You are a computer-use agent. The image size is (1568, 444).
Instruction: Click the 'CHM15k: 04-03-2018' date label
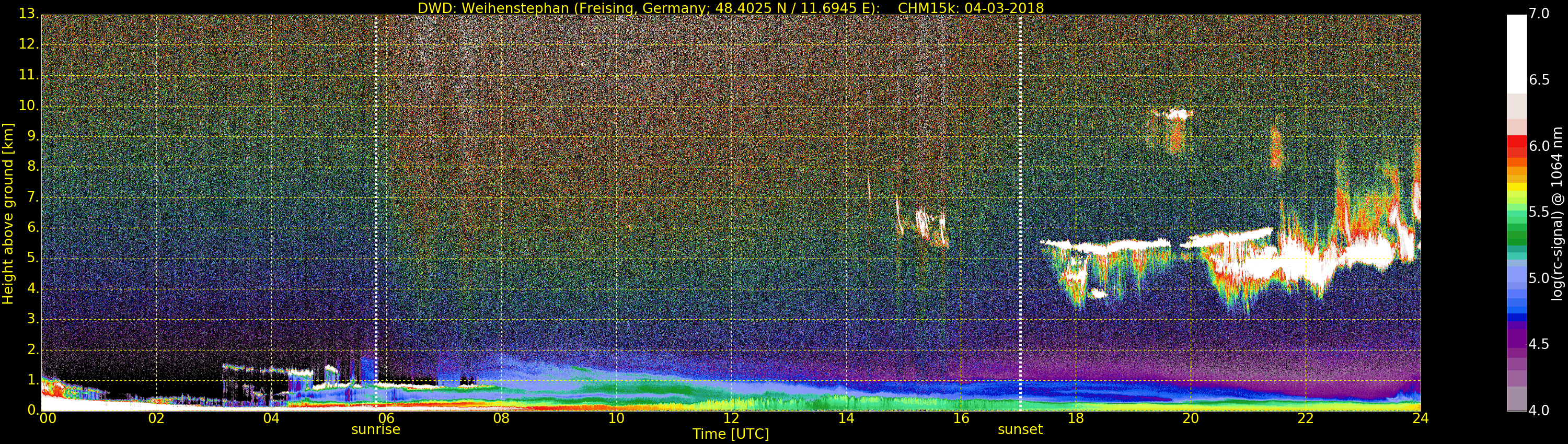[x=971, y=8]
